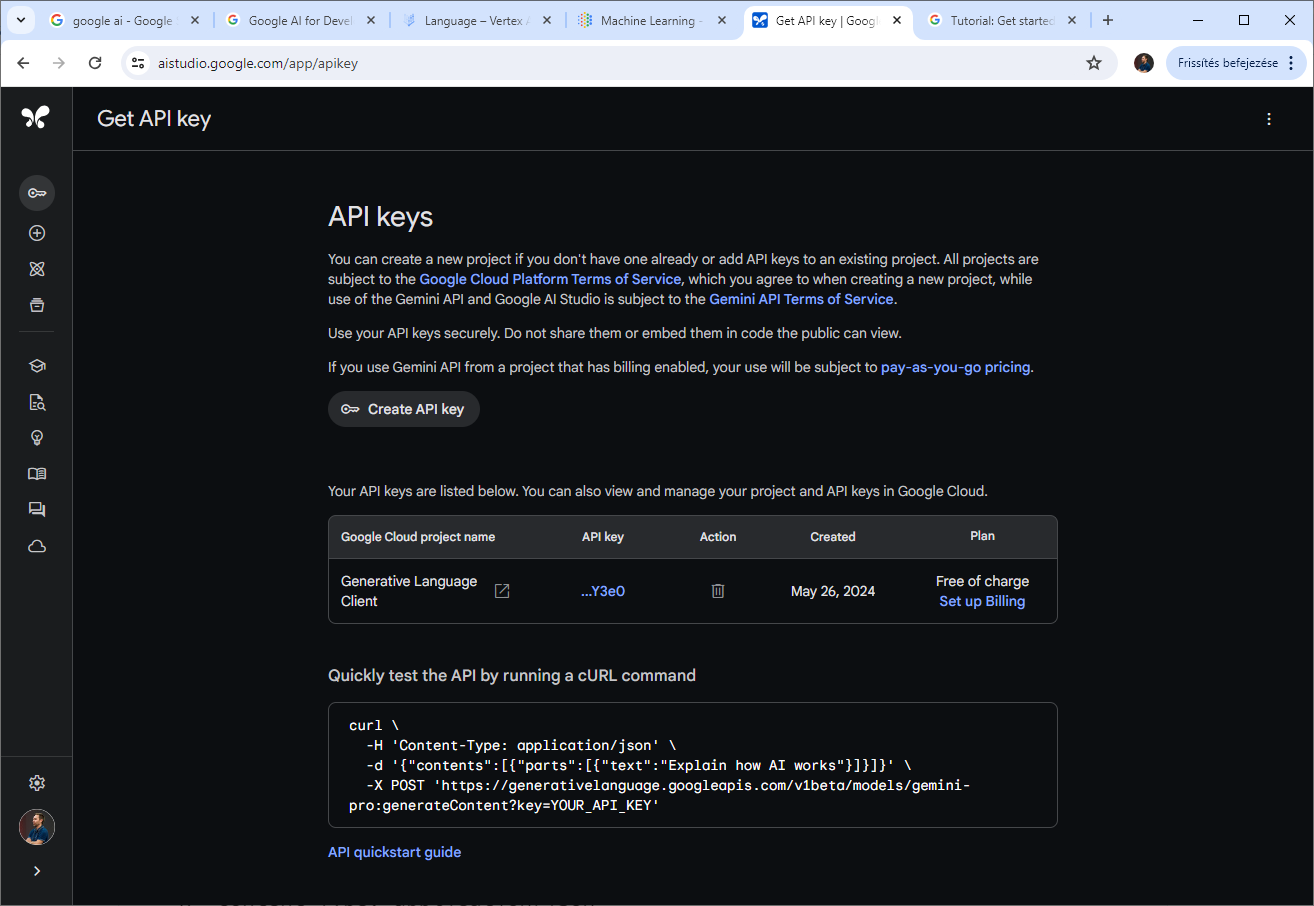This screenshot has height=906, width=1314.
Task: Select the API key icon in the sidebar
Action: pyautogui.click(x=37, y=193)
